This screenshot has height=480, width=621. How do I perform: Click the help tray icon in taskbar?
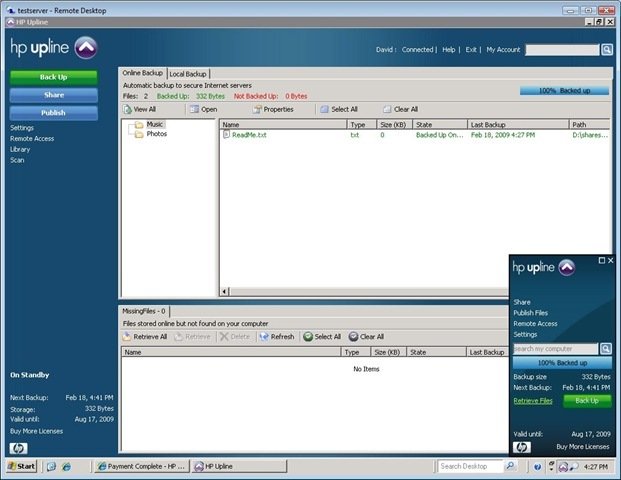point(537,467)
